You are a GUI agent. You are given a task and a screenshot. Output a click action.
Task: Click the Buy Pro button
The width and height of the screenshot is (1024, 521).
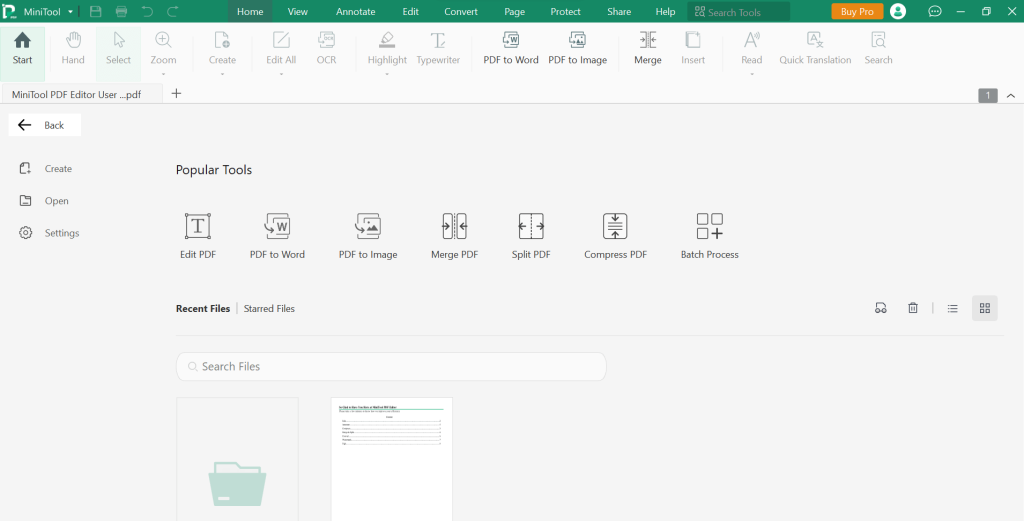(857, 11)
